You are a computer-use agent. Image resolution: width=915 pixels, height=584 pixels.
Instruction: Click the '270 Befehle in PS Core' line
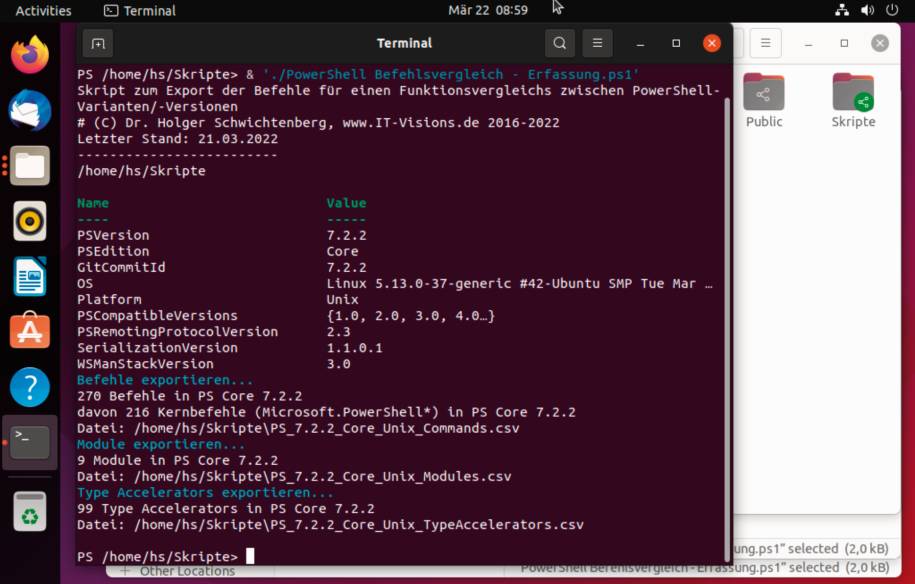(x=190, y=396)
